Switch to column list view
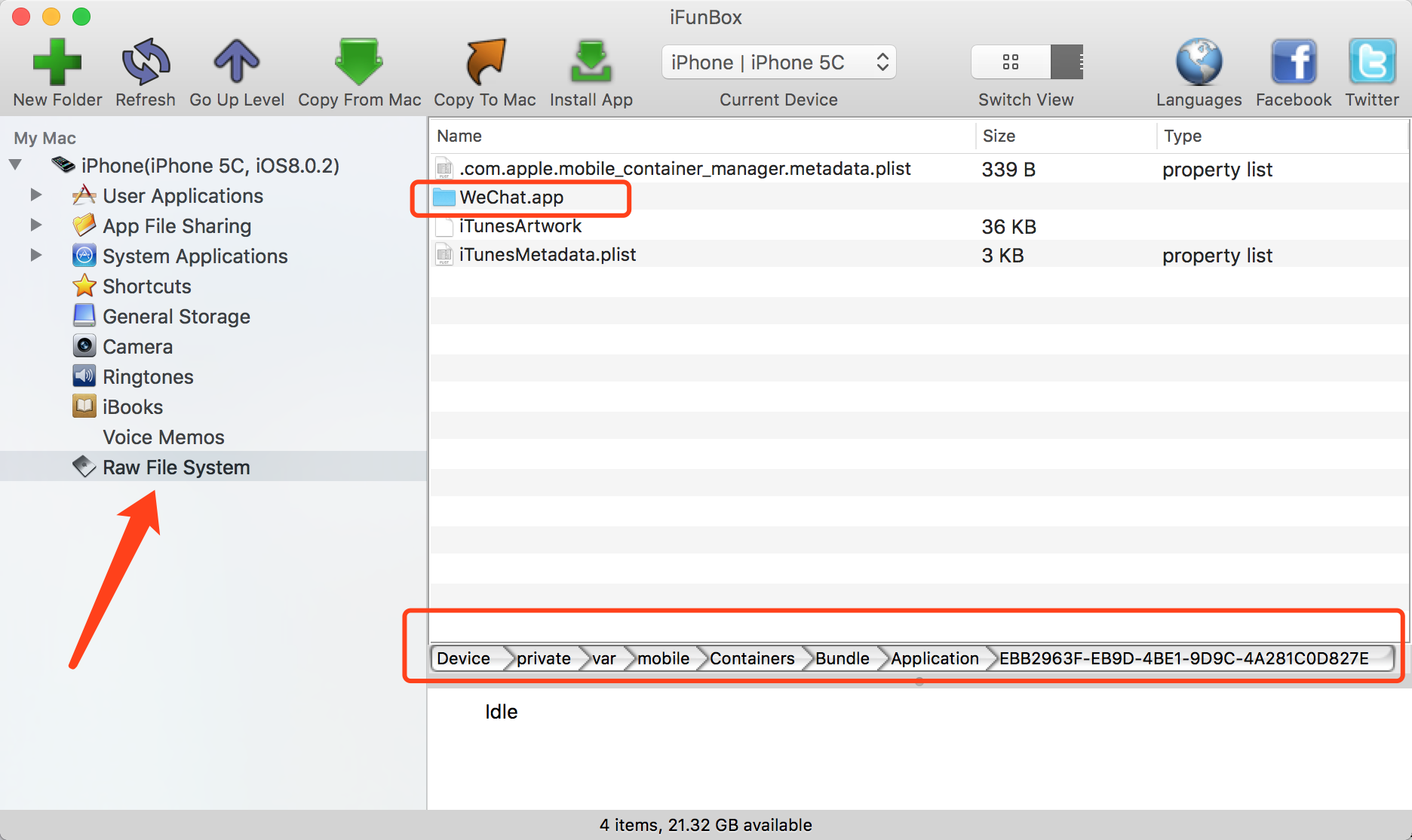This screenshot has width=1412, height=840. 1067,63
